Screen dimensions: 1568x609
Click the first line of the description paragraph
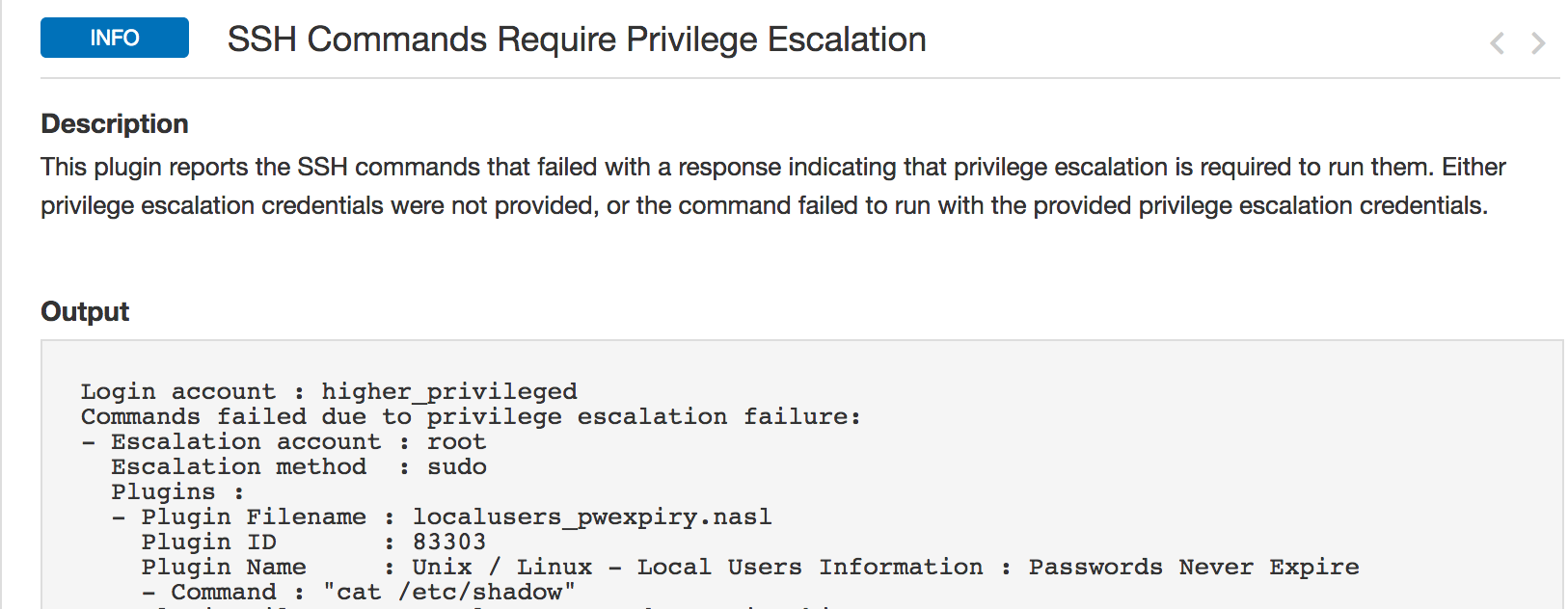point(772,168)
